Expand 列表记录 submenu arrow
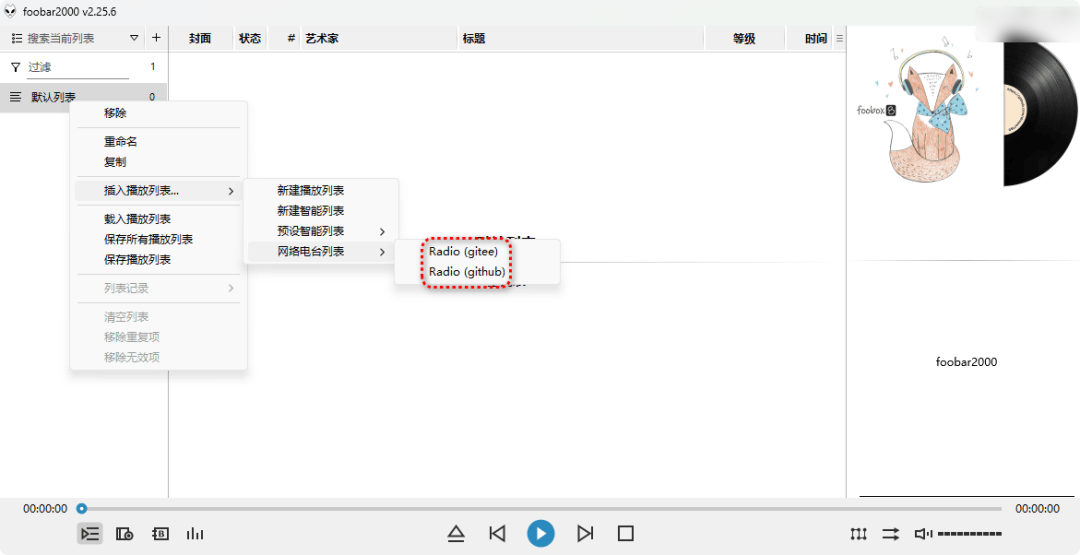 click(x=231, y=289)
